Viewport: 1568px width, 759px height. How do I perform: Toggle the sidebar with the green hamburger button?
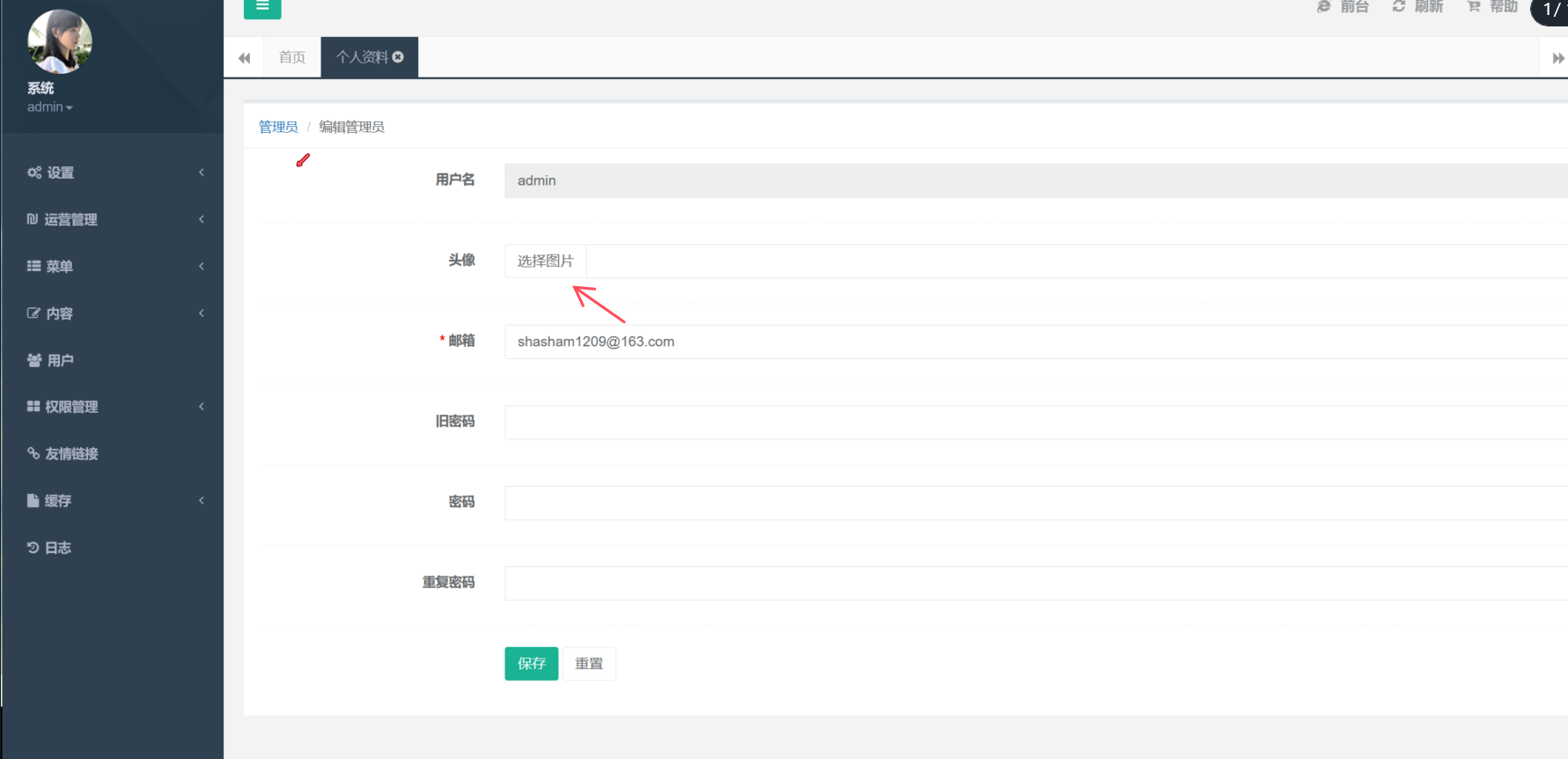[262, 7]
